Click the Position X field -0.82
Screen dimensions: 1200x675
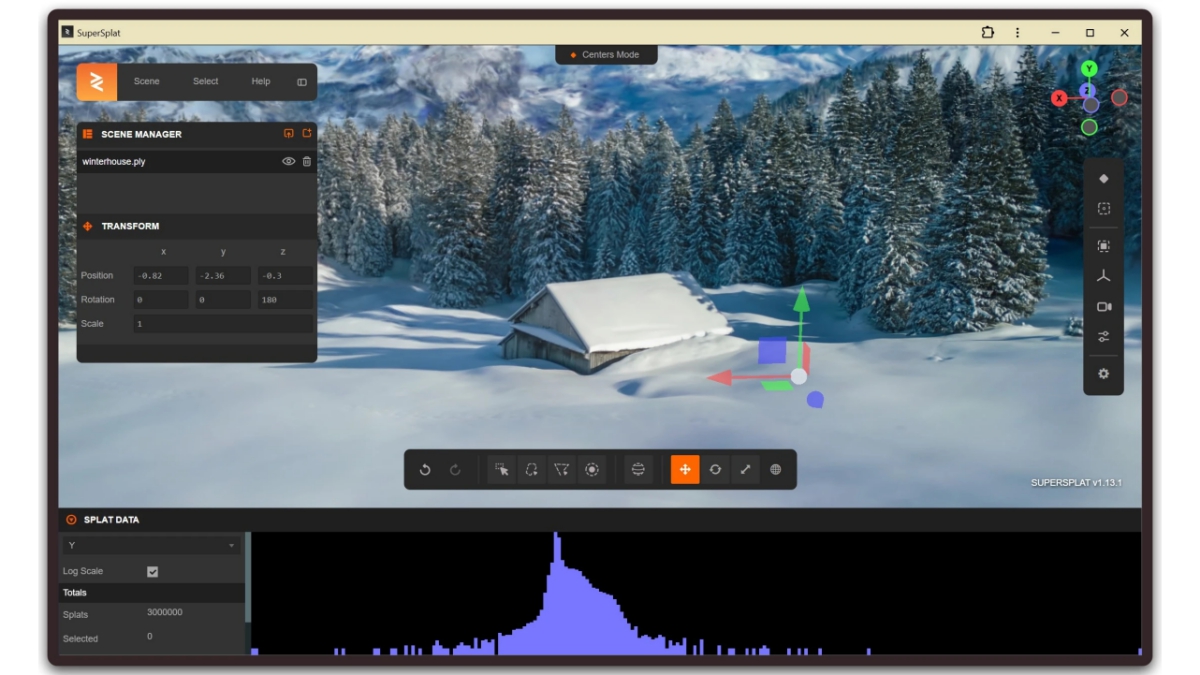161,275
